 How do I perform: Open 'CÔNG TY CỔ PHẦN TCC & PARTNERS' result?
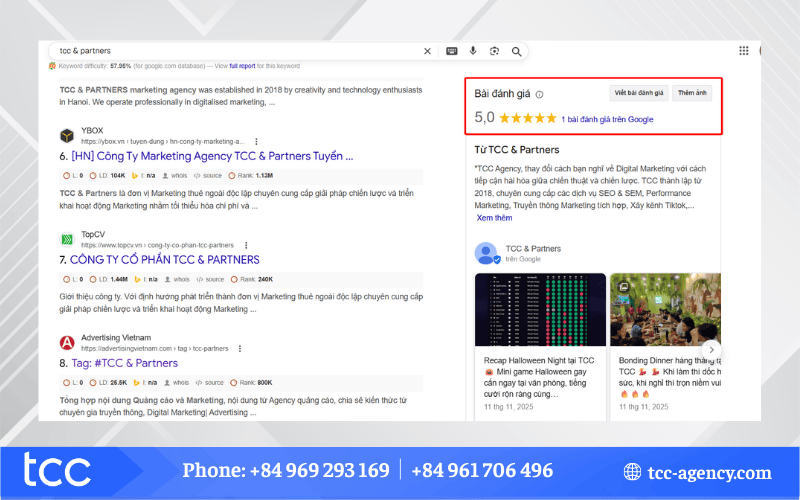click(x=165, y=260)
